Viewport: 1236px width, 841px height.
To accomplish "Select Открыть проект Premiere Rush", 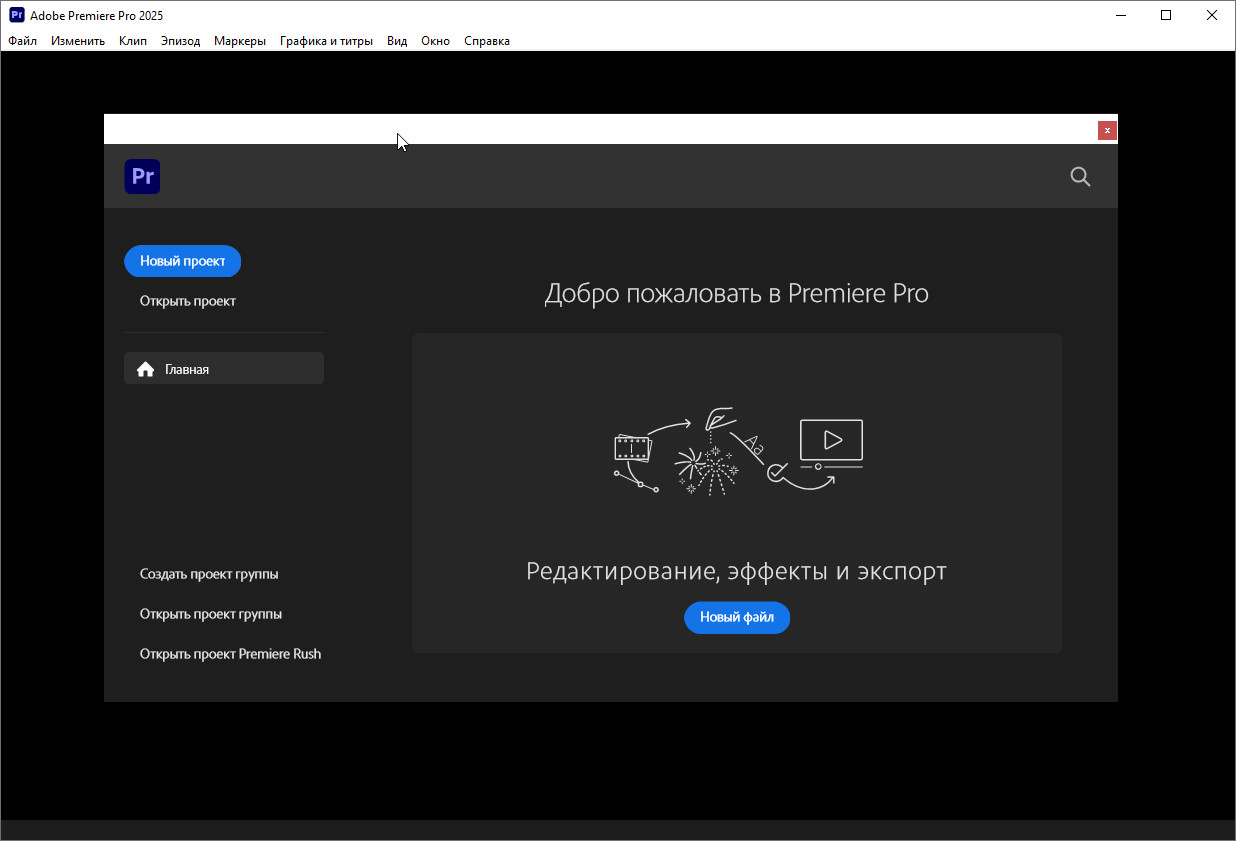I will 230,654.
